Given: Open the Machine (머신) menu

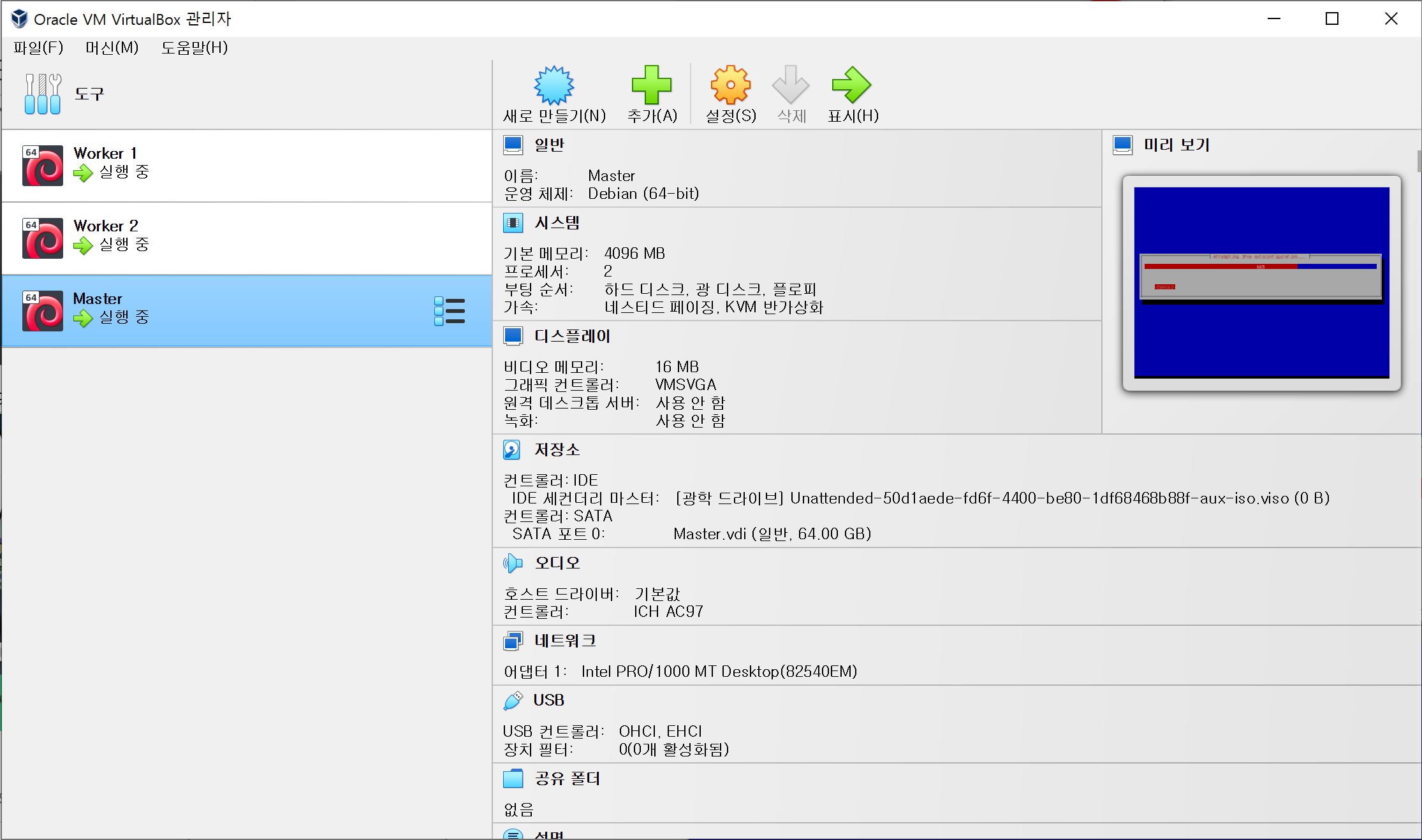Looking at the screenshot, I should [112, 48].
